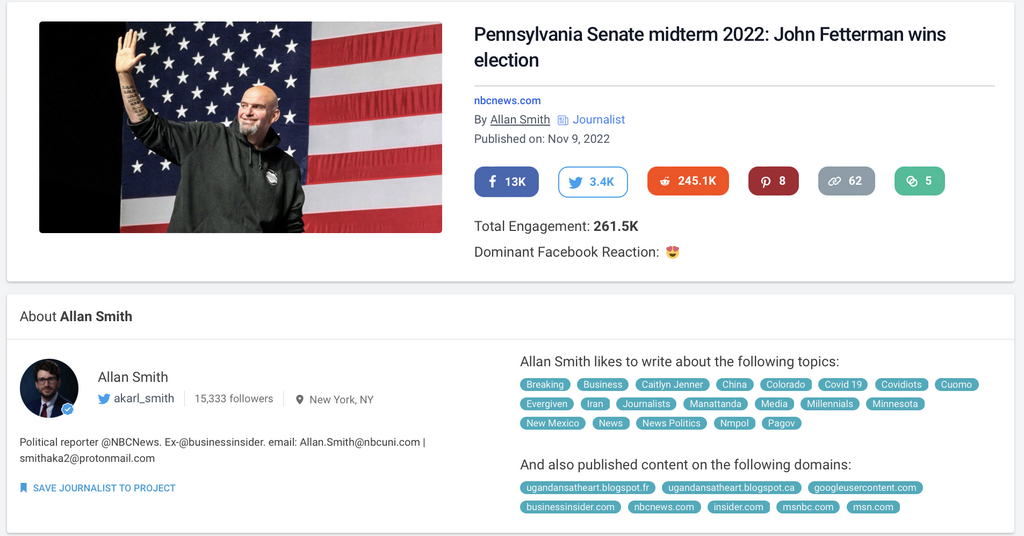Click Allan Smith's profile avatar photo
The height and width of the screenshot is (536, 1024).
pos(49,388)
